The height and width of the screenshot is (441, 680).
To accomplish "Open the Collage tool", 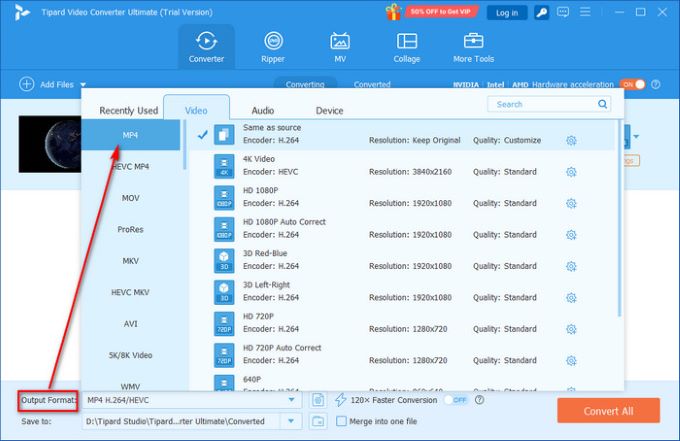I will [x=407, y=46].
